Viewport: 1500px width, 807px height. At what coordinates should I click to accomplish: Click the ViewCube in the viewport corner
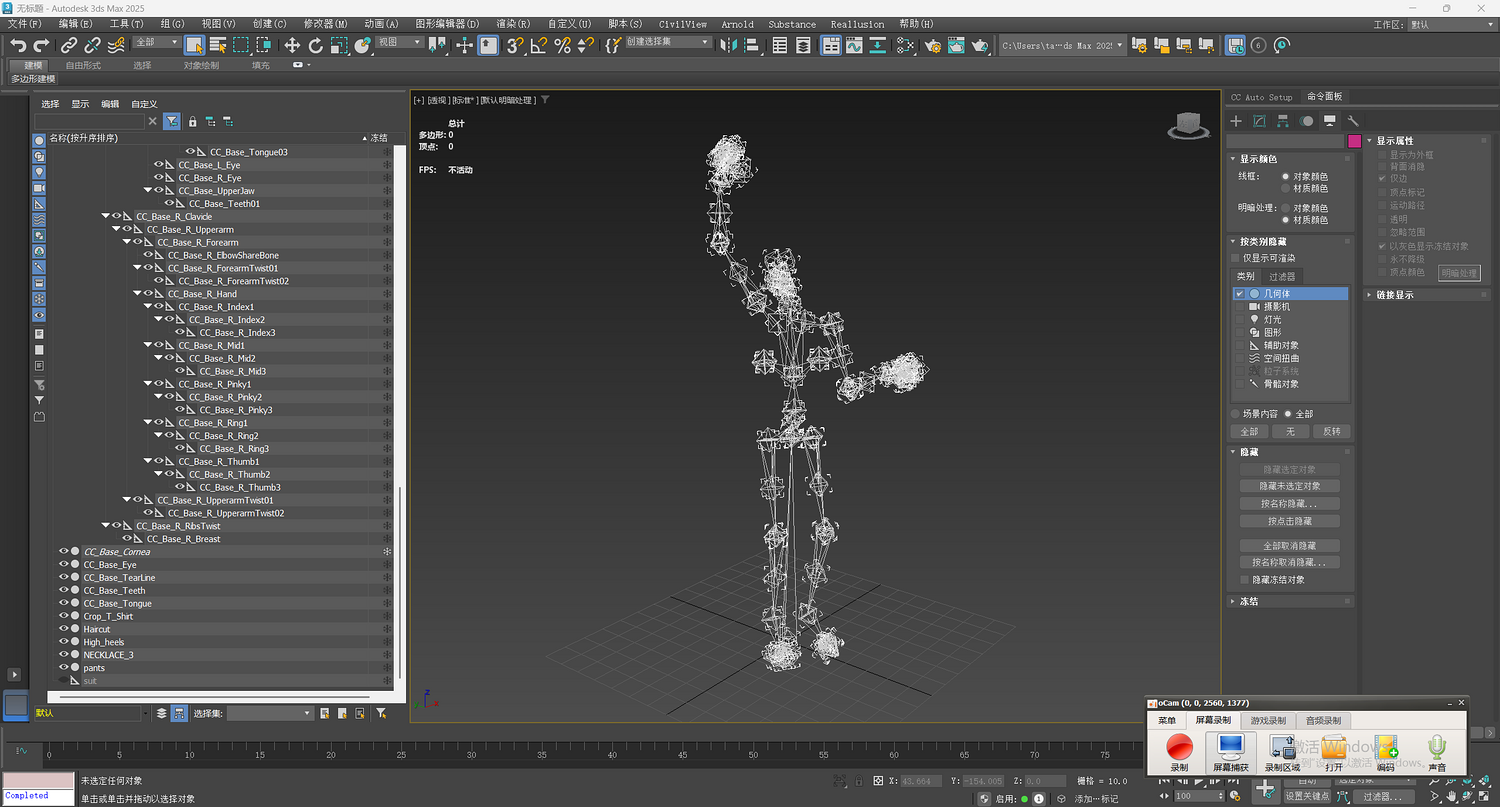(1187, 124)
